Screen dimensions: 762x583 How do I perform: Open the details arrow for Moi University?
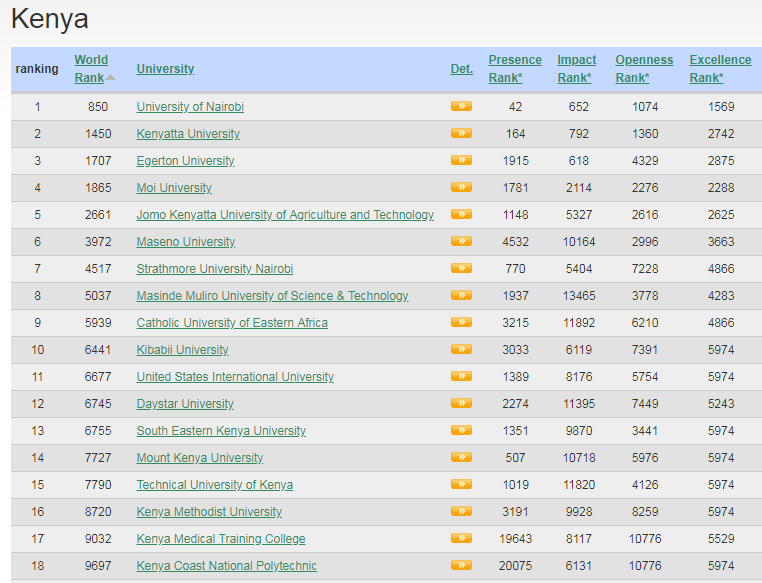461,187
